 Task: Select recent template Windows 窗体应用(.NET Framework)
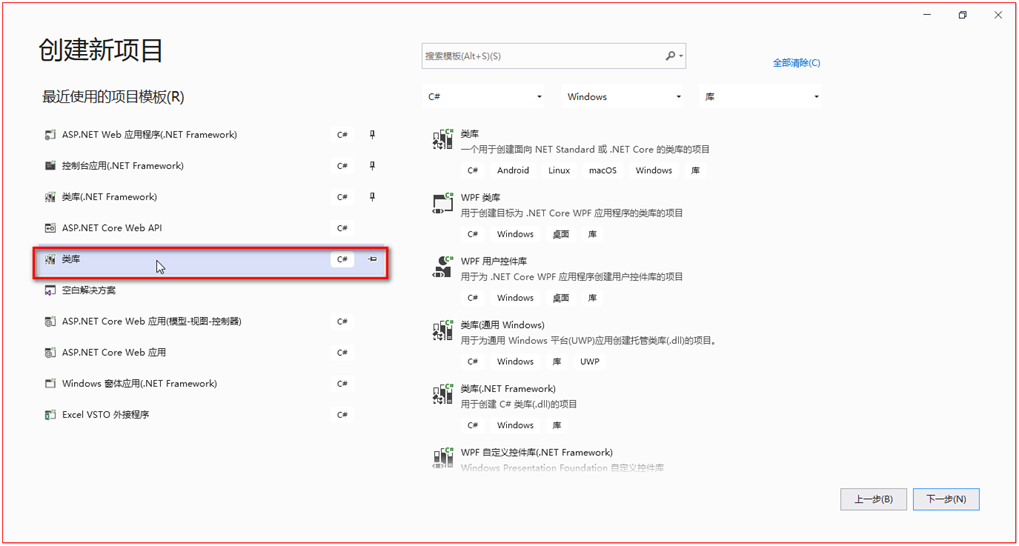pyautogui.click(x=140, y=384)
